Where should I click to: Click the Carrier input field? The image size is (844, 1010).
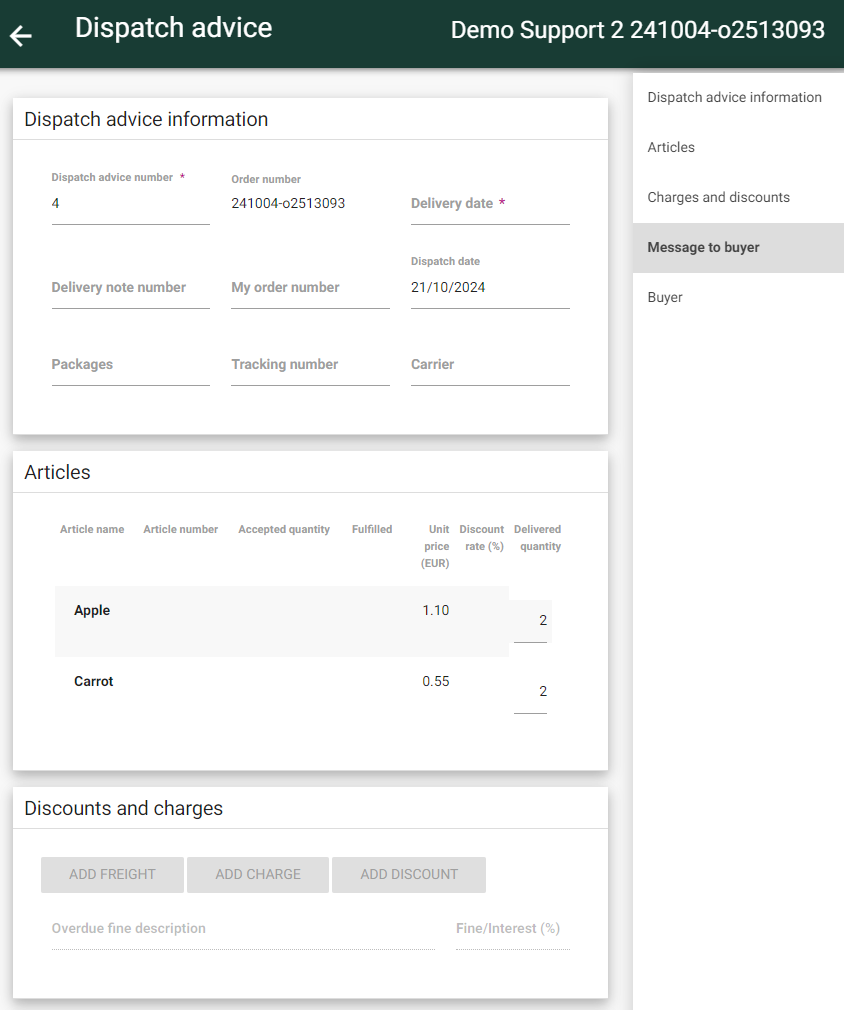(x=490, y=365)
